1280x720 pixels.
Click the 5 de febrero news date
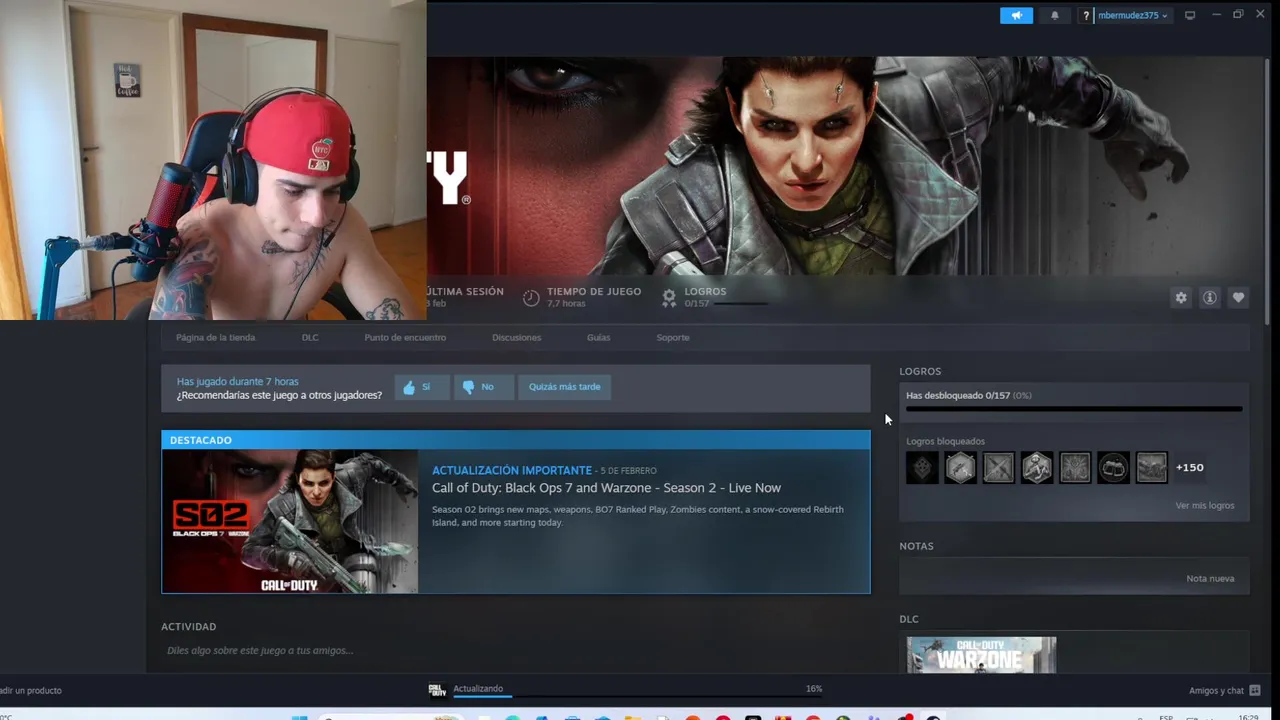click(x=629, y=471)
